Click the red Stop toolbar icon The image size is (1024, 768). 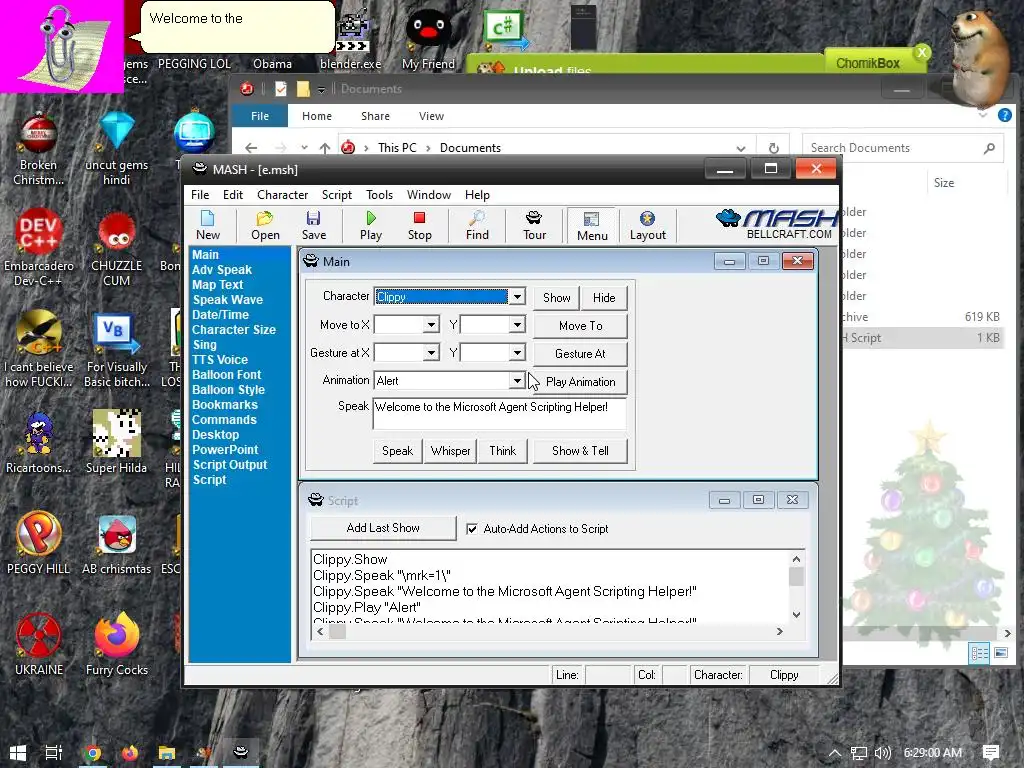click(419, 225)
